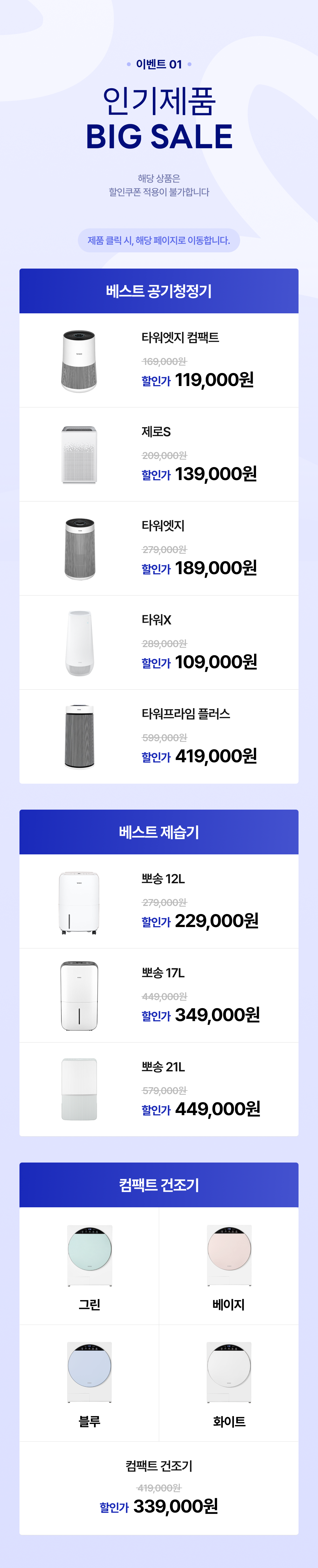Click the 제품 클릭 시 notice pill
The image size is (318, 1568).
(x=159, y=240)
